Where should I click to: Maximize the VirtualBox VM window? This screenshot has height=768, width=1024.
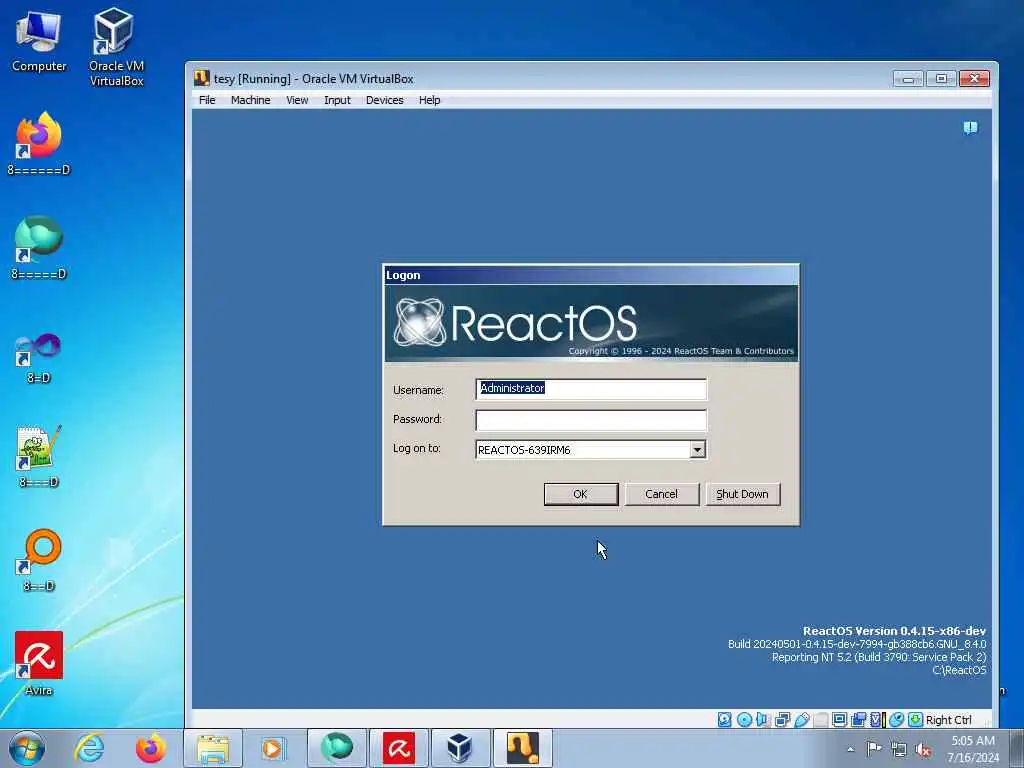(x=941, y=79)
